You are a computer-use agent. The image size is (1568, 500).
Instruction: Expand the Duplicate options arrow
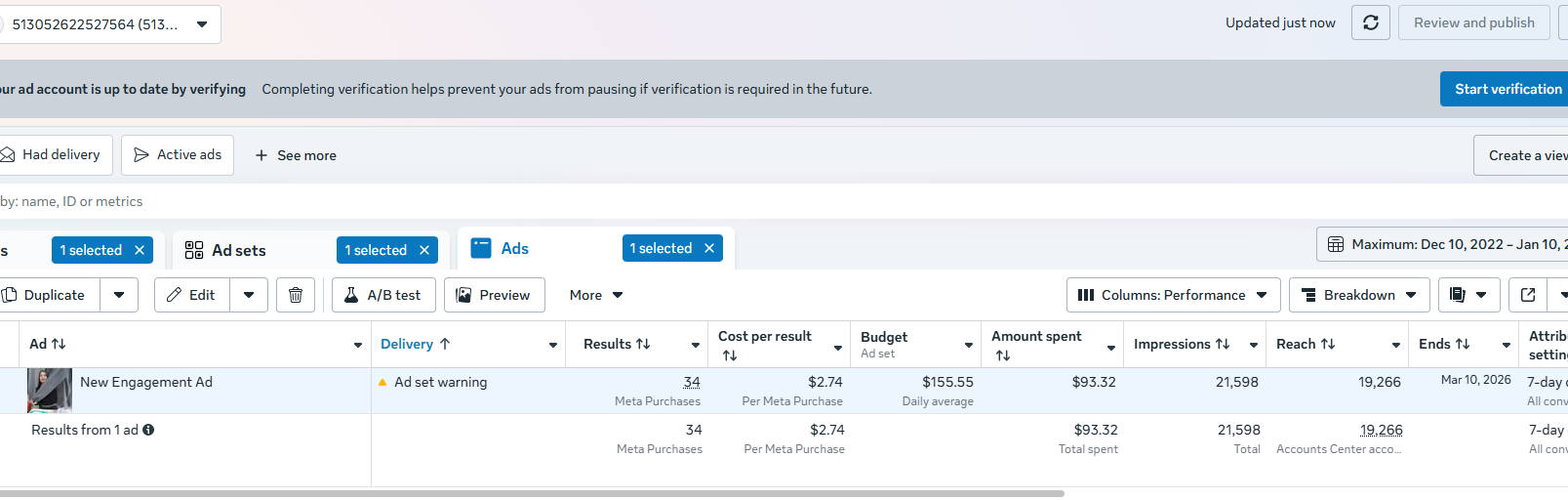[119, 295]
